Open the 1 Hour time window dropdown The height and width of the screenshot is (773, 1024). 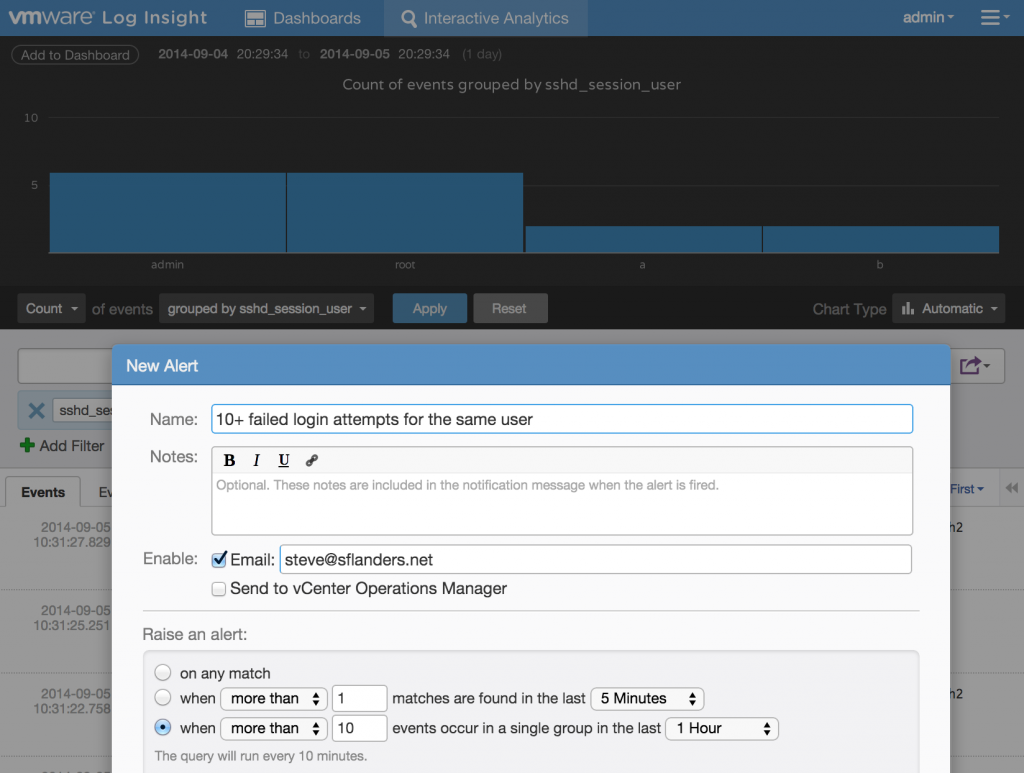pyautogui.click(x=723, y=728)
